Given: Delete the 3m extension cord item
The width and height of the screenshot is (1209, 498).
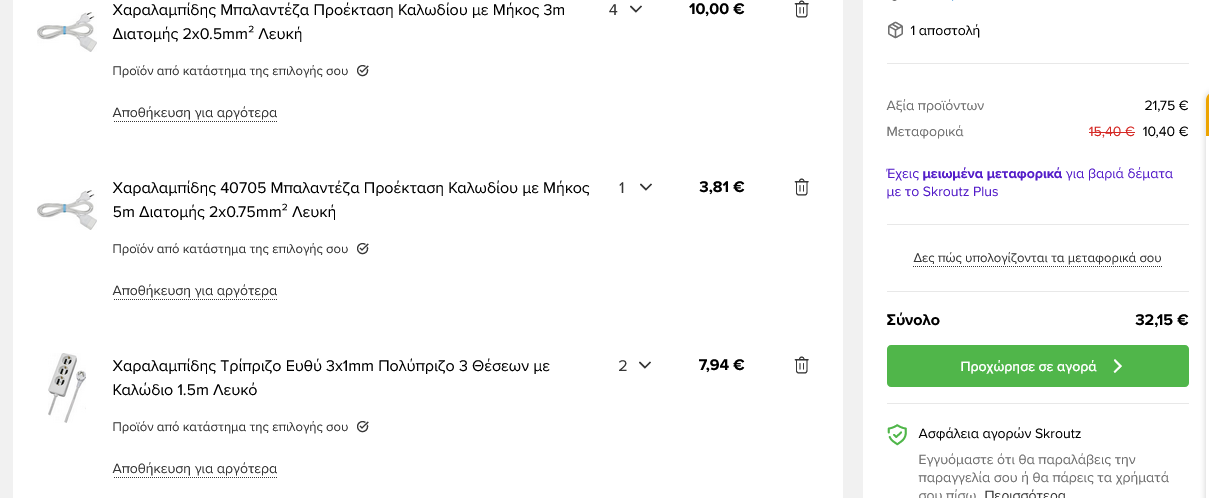Looking at the screenshot, I should (x=801, y=9).
